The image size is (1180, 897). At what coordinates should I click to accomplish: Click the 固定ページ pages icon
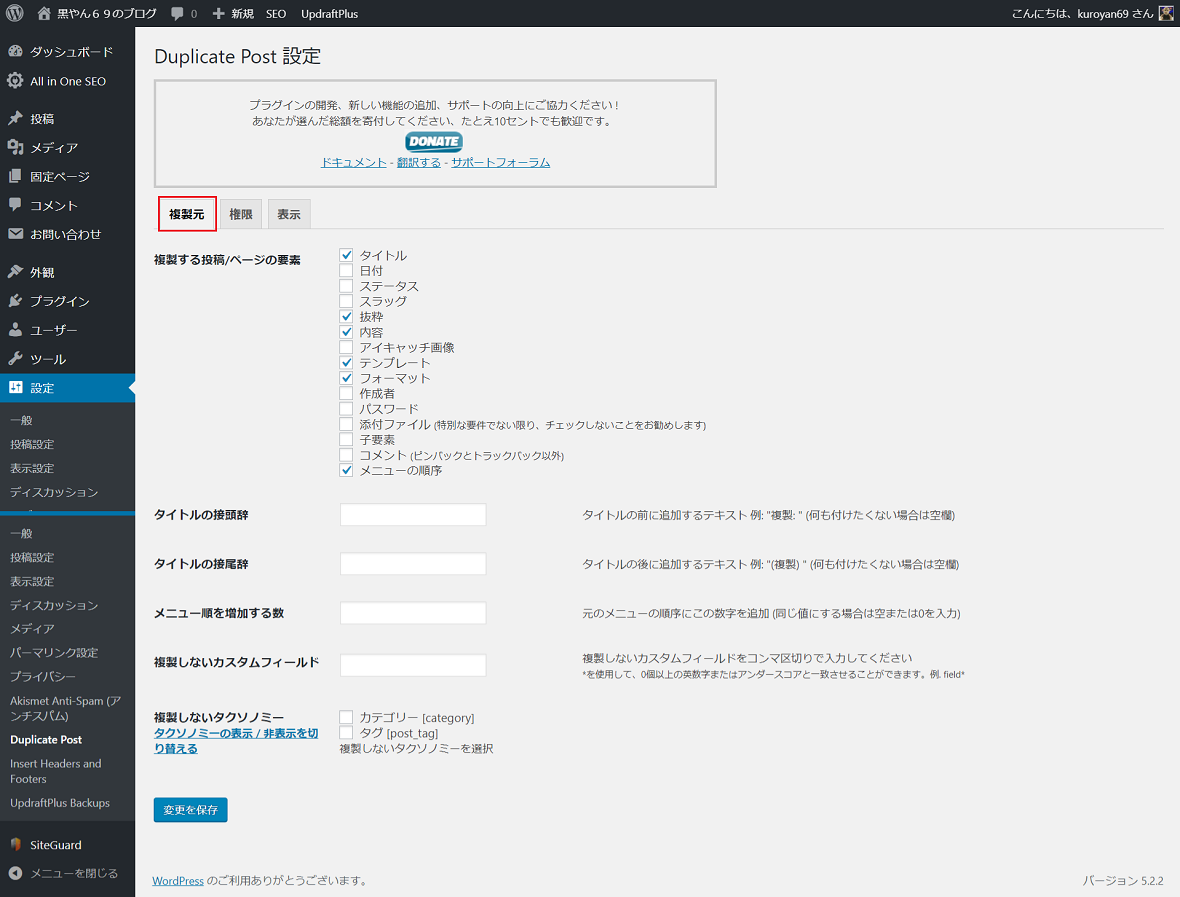pos(15,176)
